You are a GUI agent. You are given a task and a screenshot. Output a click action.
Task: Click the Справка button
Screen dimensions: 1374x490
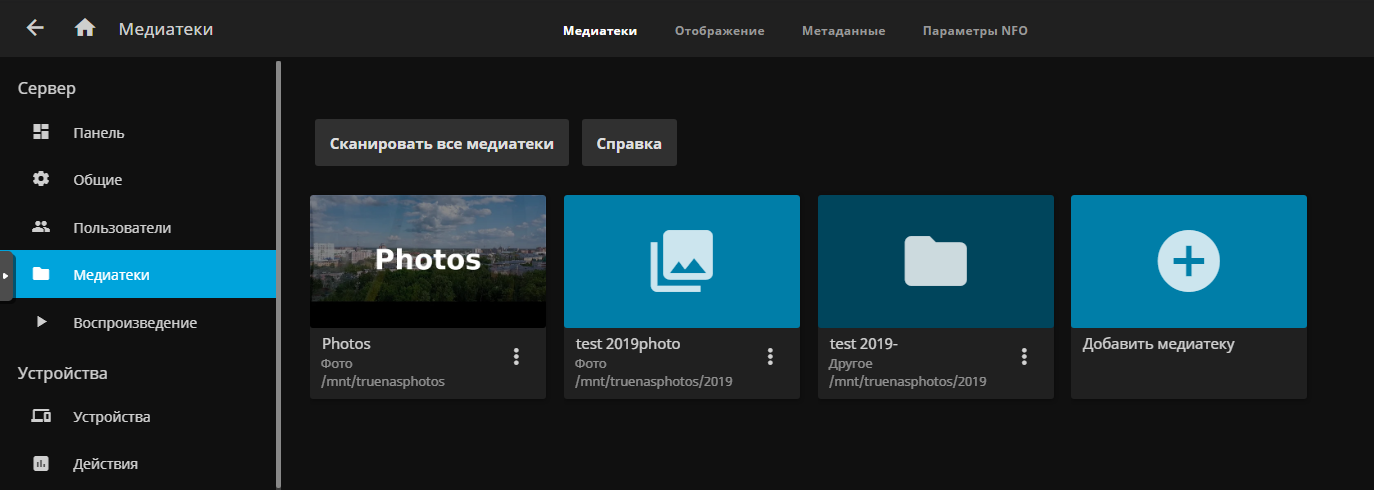pos(629,143)
